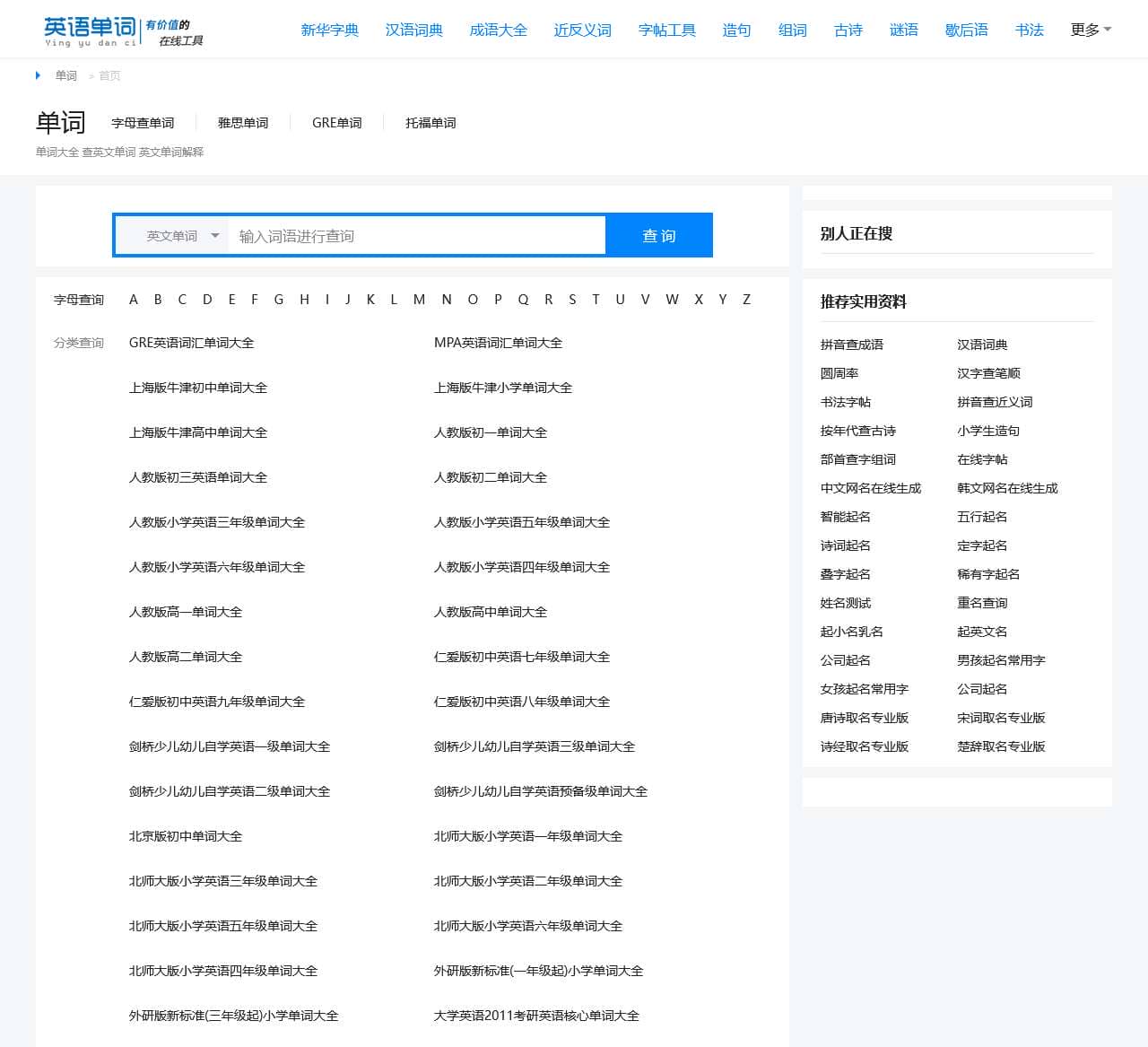
Task: Select the GRE单词 tab
Action: point(337,123)
